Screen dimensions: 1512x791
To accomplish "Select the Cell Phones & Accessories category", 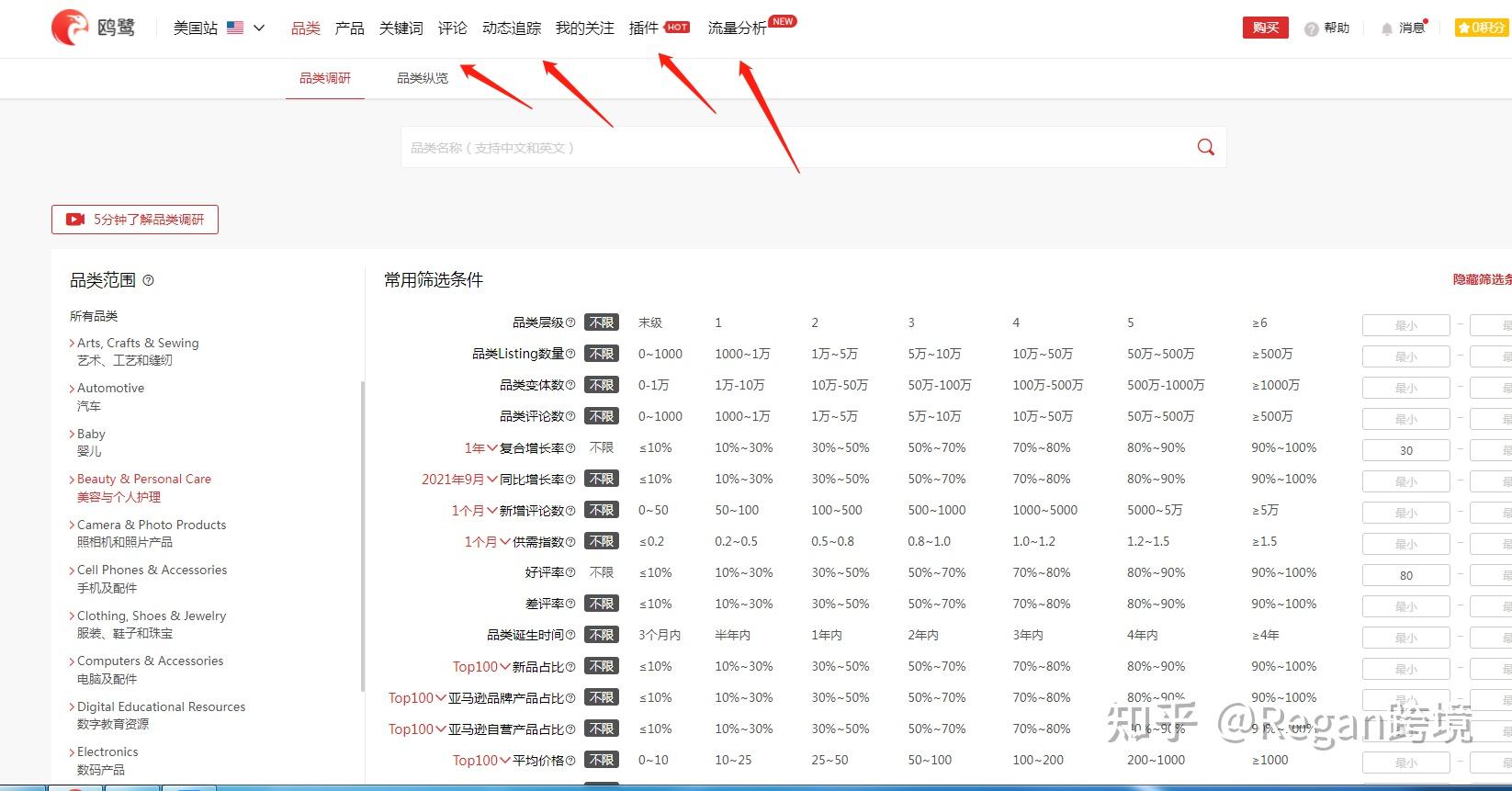I will click(152, 579).
